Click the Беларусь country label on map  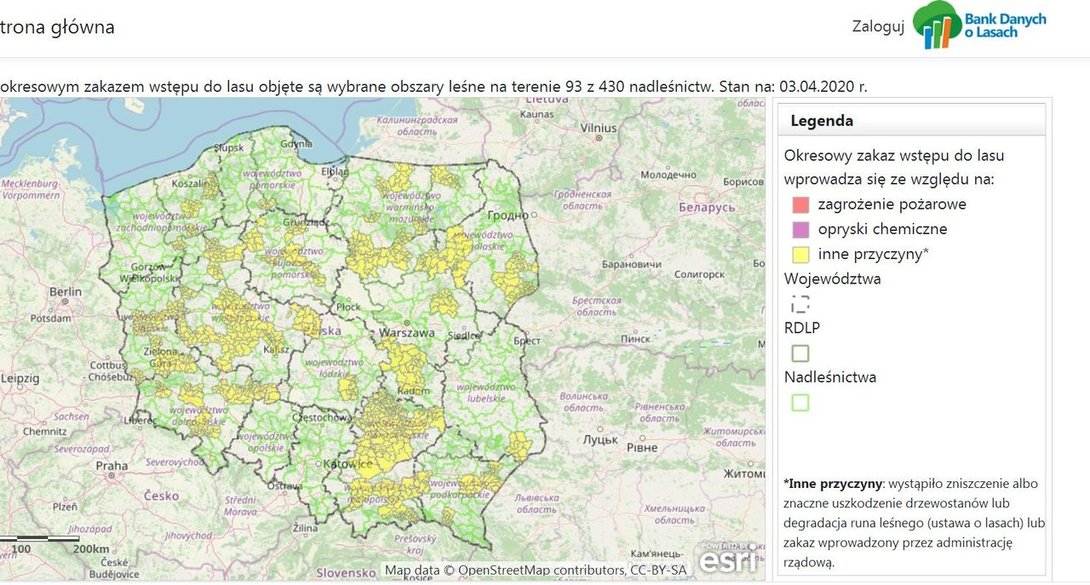tap(707, 207)
